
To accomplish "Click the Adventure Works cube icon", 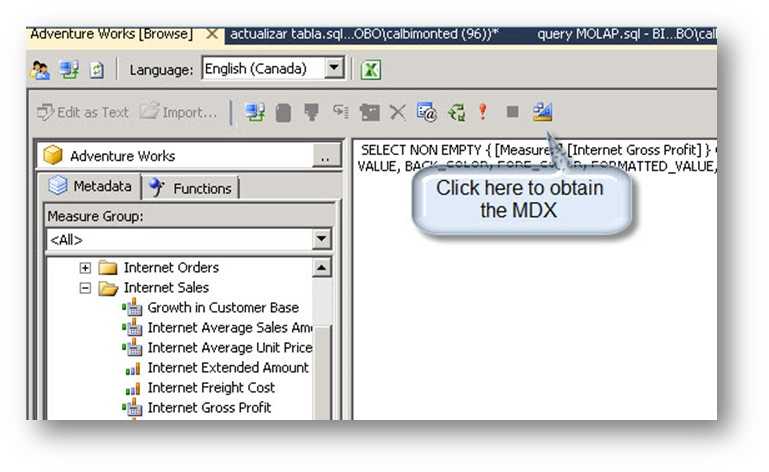I will pos(52,156).
